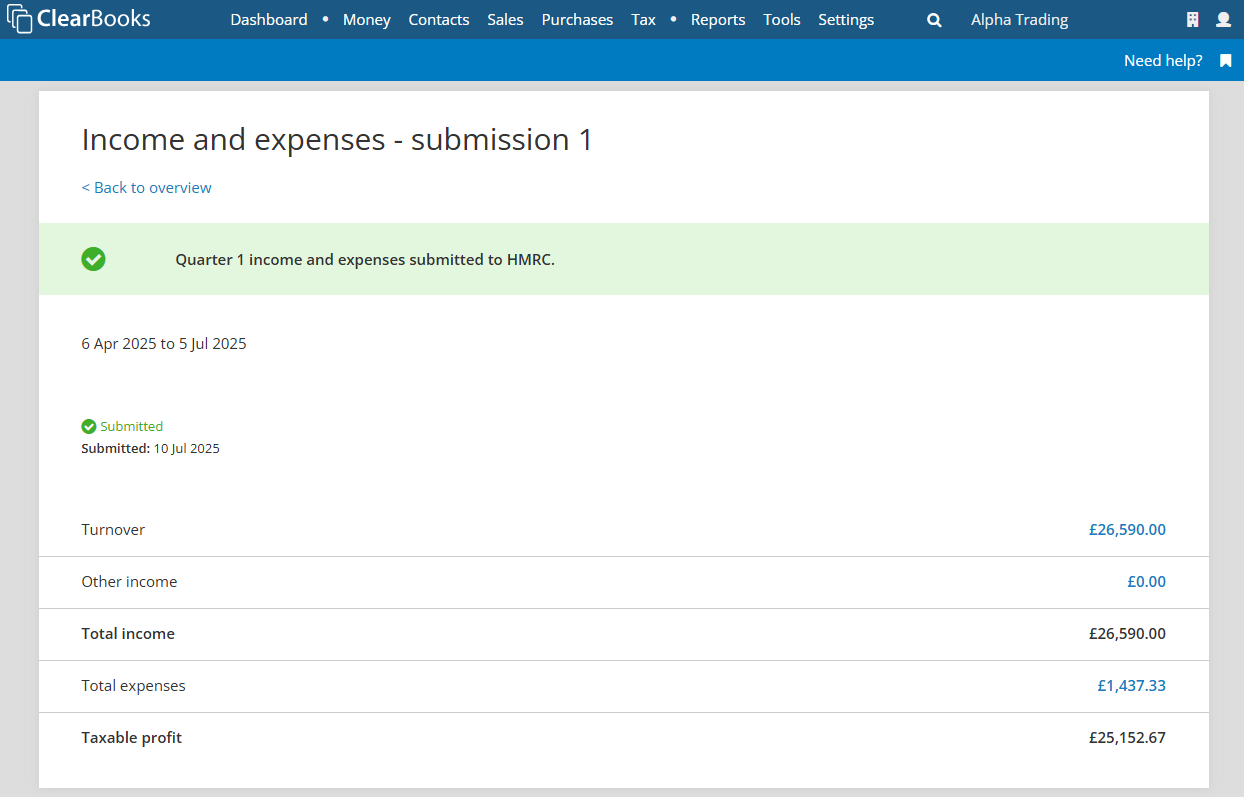The image size is (1244, 797).
Task: Open the Total expenses £1,437.33 link
Action: click(x=1131, y=686)
